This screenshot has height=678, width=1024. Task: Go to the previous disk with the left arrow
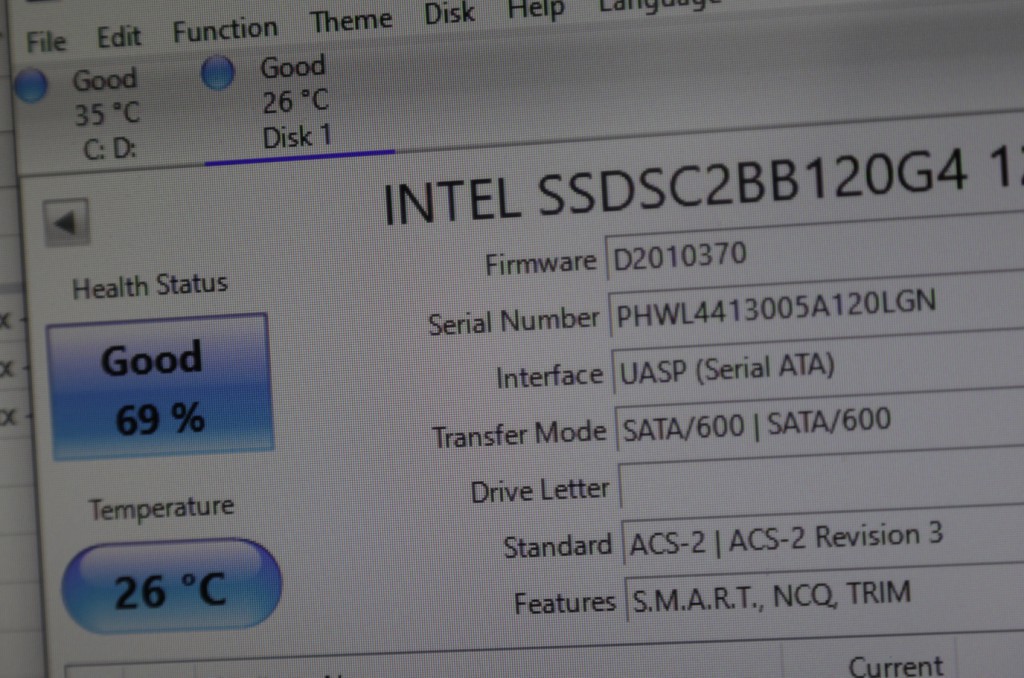pos(66,223)
